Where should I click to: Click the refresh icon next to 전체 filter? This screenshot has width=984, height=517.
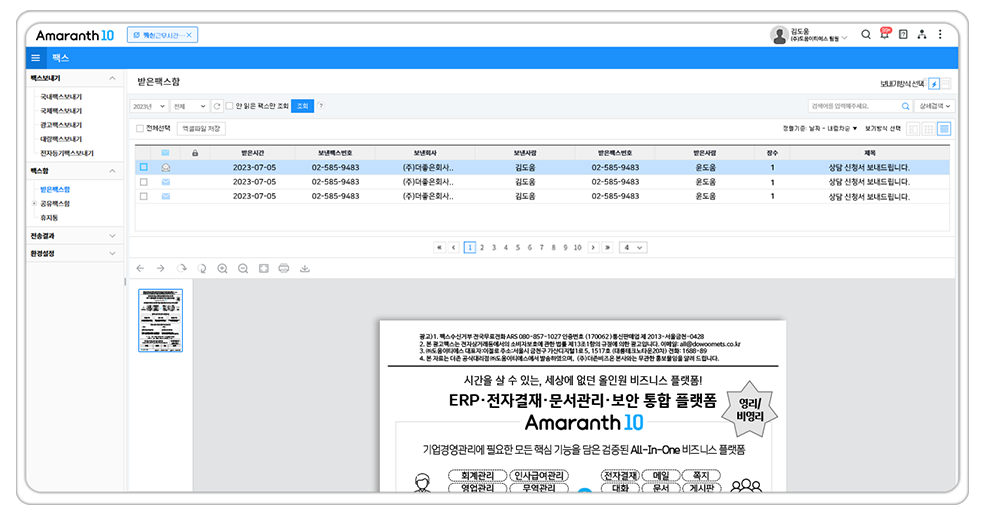click(217, 106)
